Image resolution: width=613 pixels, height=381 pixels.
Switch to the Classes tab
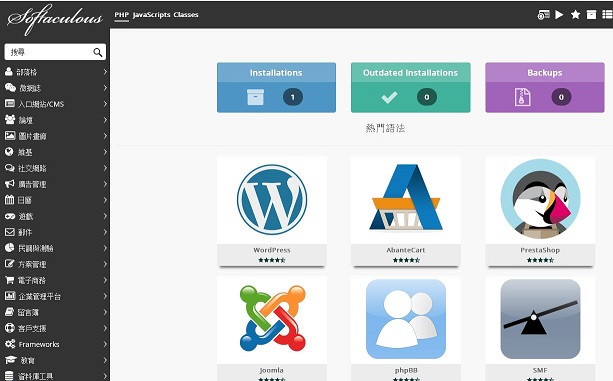[186, 15]
